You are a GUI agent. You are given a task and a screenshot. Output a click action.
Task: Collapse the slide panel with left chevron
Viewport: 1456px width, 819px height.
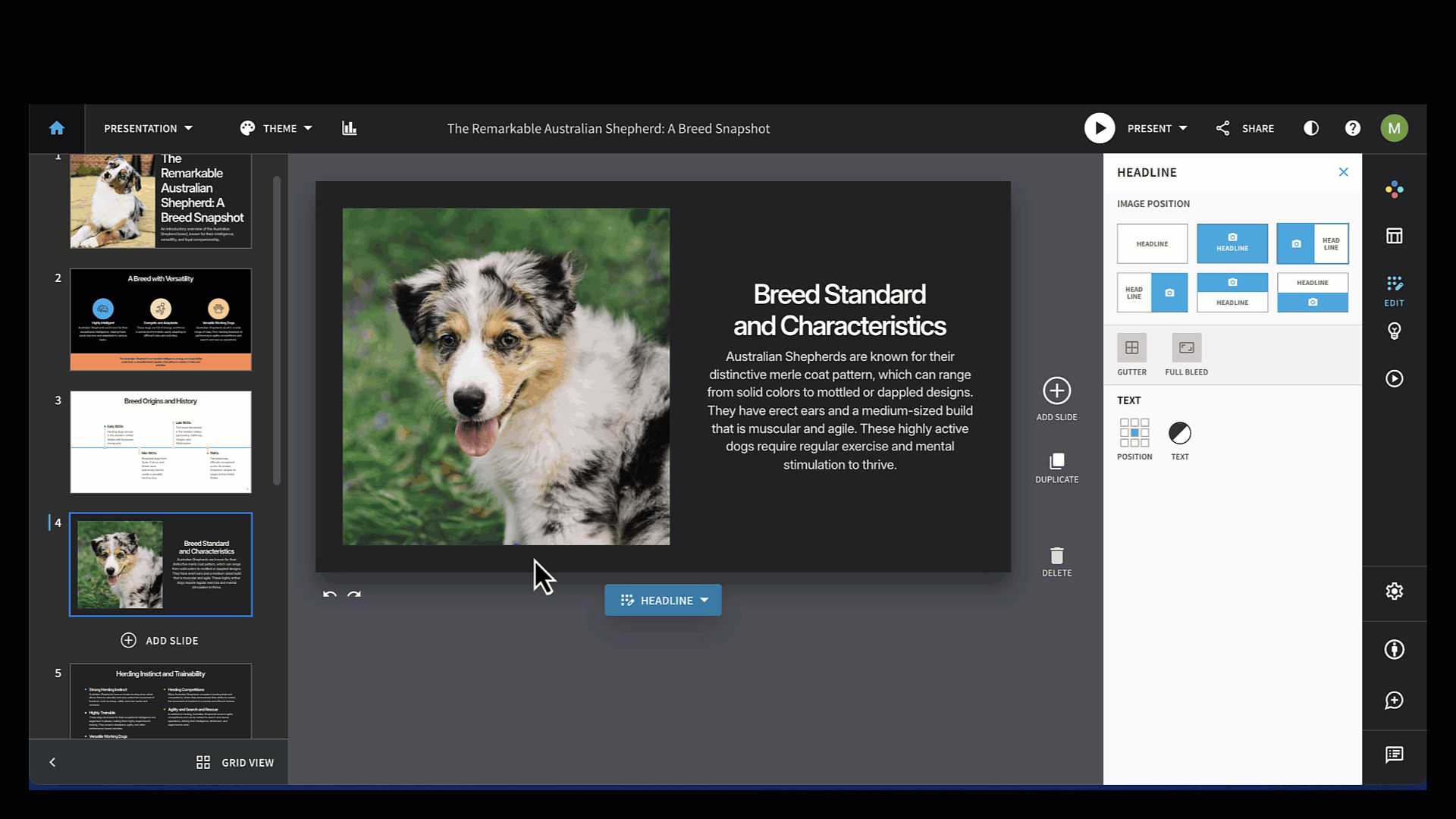[x=52, y=762]
